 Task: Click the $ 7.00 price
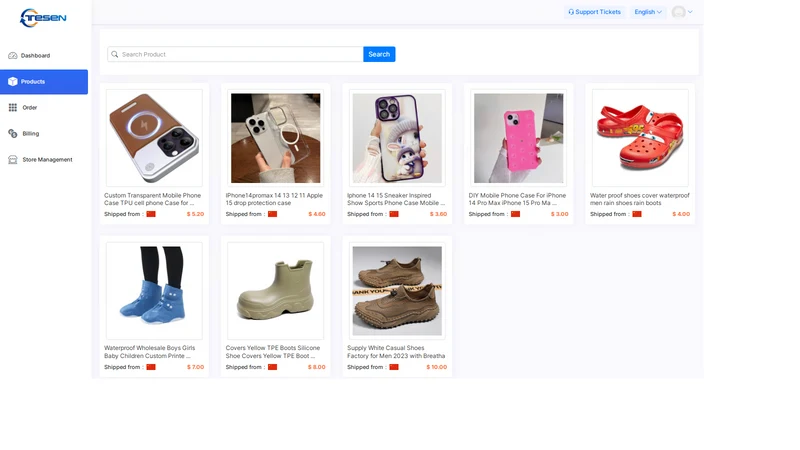195,367
